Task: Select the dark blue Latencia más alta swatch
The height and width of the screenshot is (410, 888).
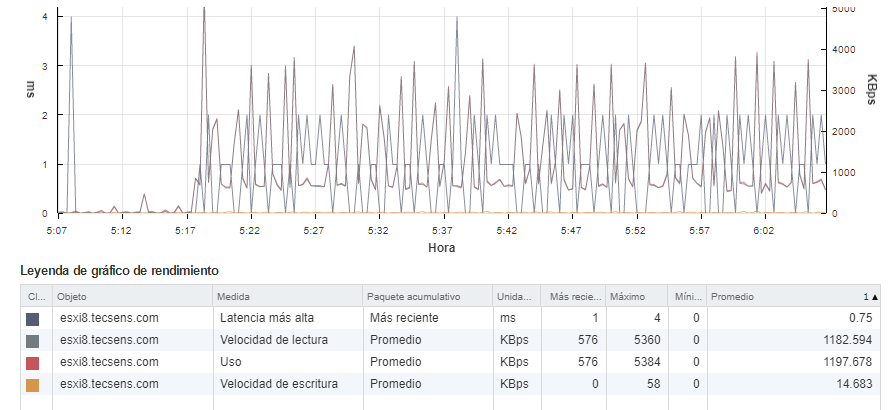Action: tap(33, 319)
